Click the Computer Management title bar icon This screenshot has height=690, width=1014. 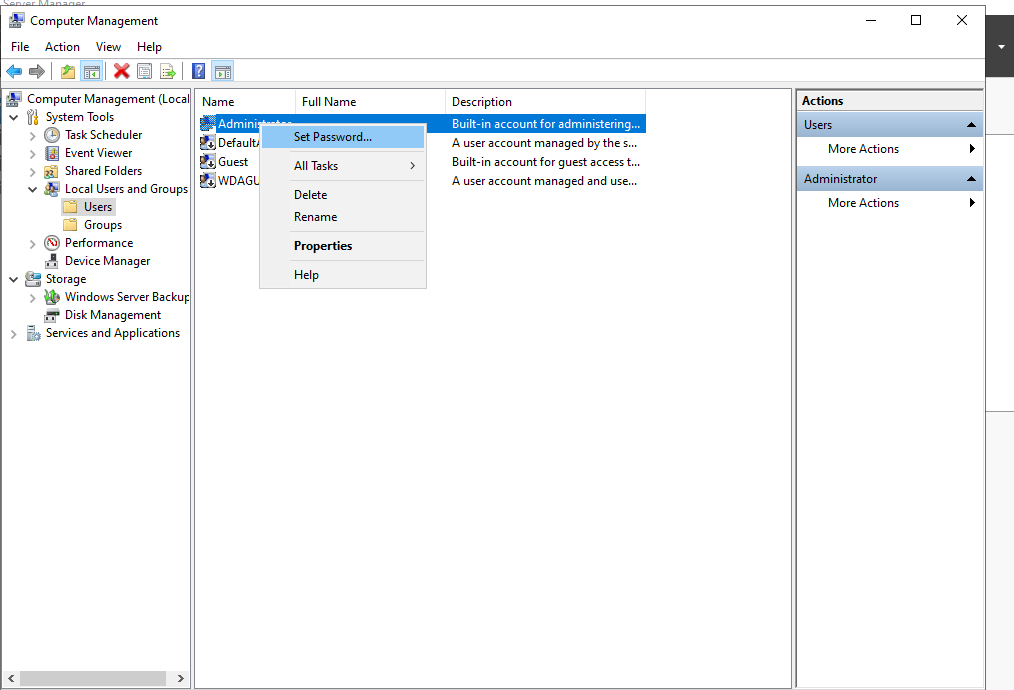(17, 21)
